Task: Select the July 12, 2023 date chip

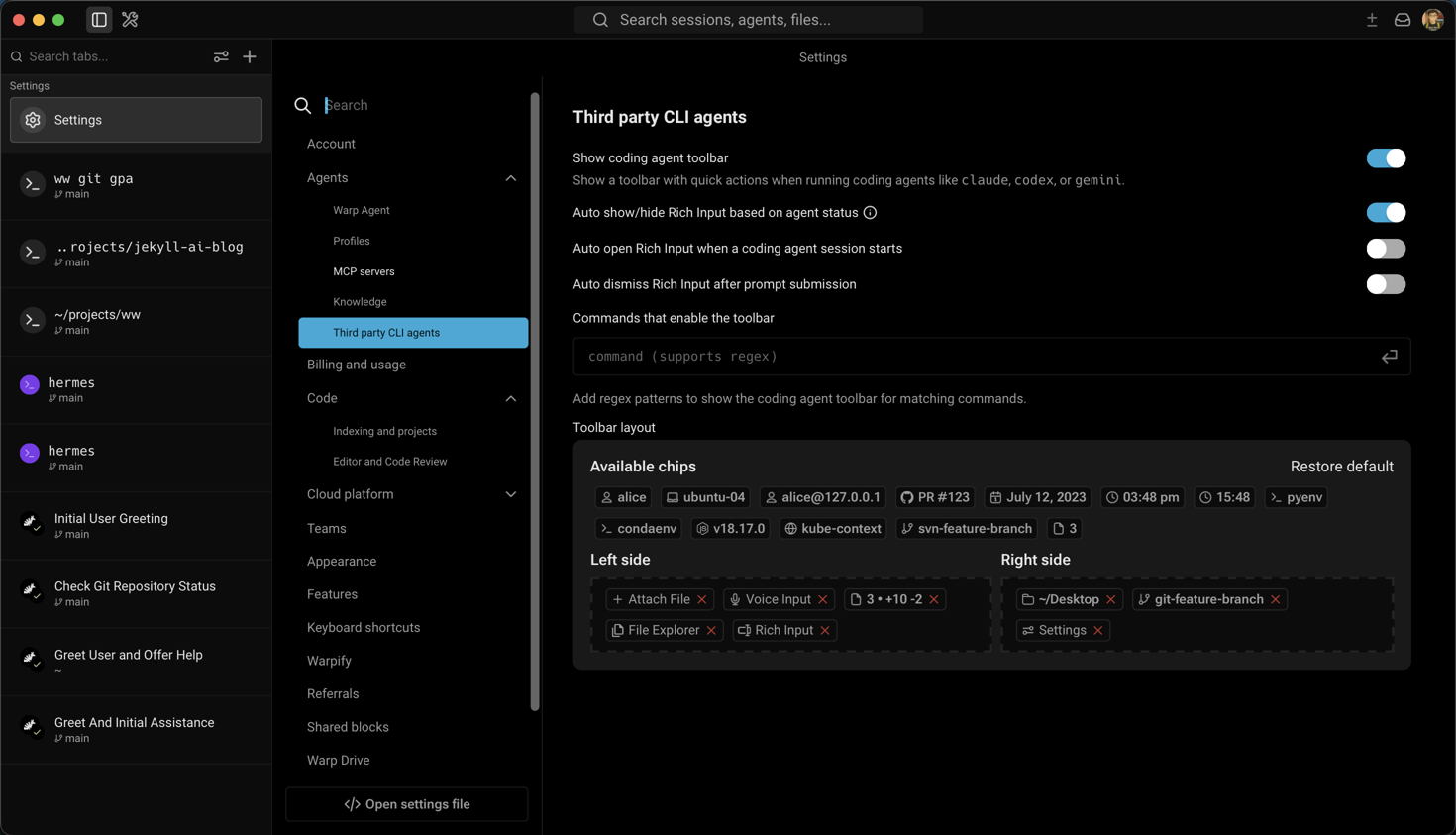Action: pyautogui.click(x=1037, y=497)
